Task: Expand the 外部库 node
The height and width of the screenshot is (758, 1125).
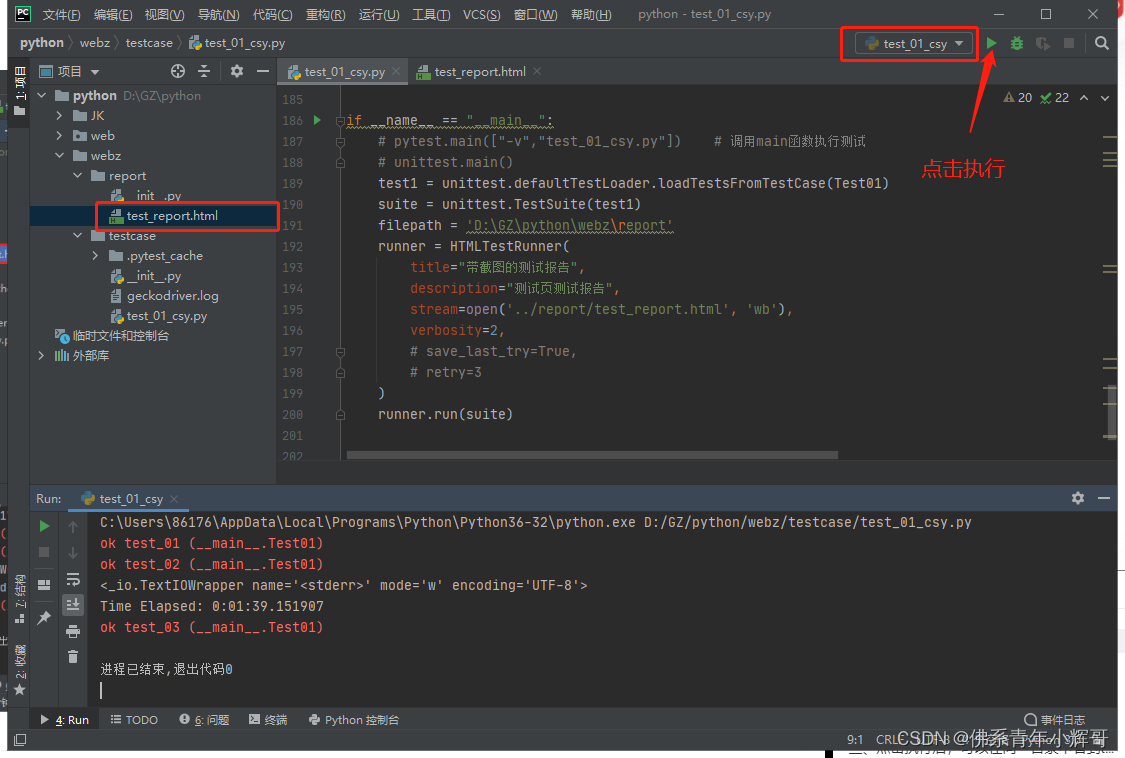Action: 42,355
